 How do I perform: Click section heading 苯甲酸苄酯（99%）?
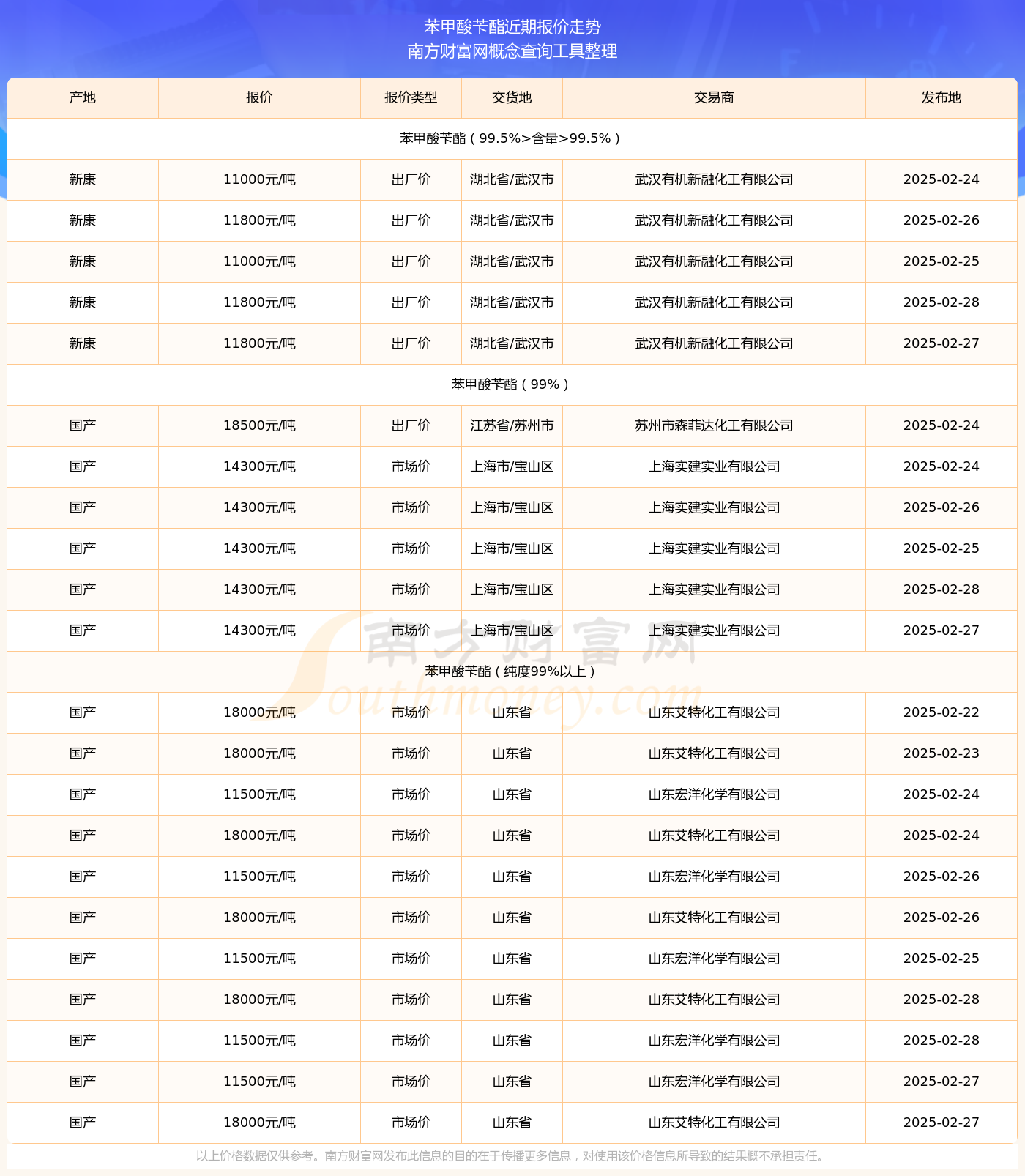[x=512, y=384]
